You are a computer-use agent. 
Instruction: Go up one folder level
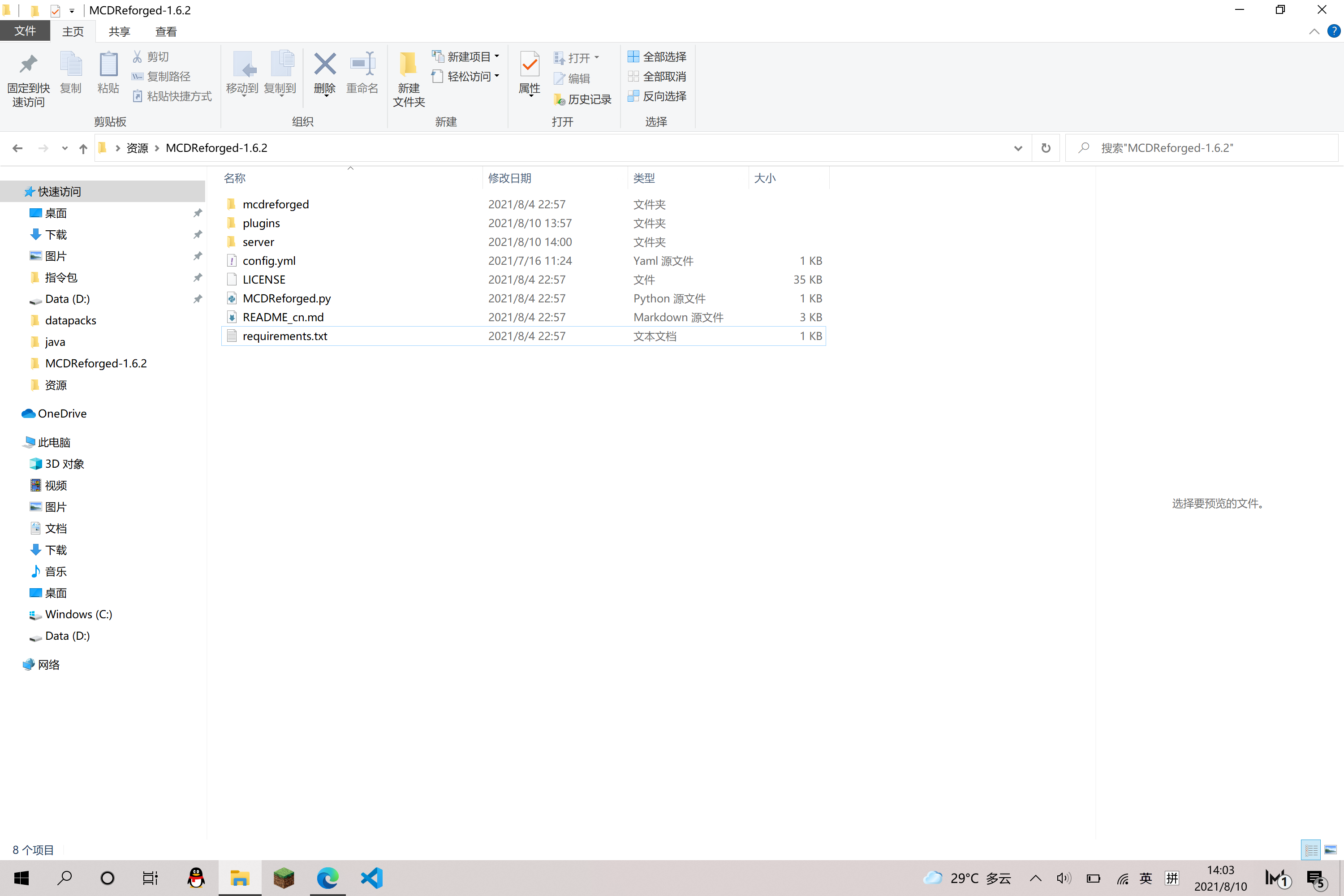pyautogui.click(x=83, y=149)
